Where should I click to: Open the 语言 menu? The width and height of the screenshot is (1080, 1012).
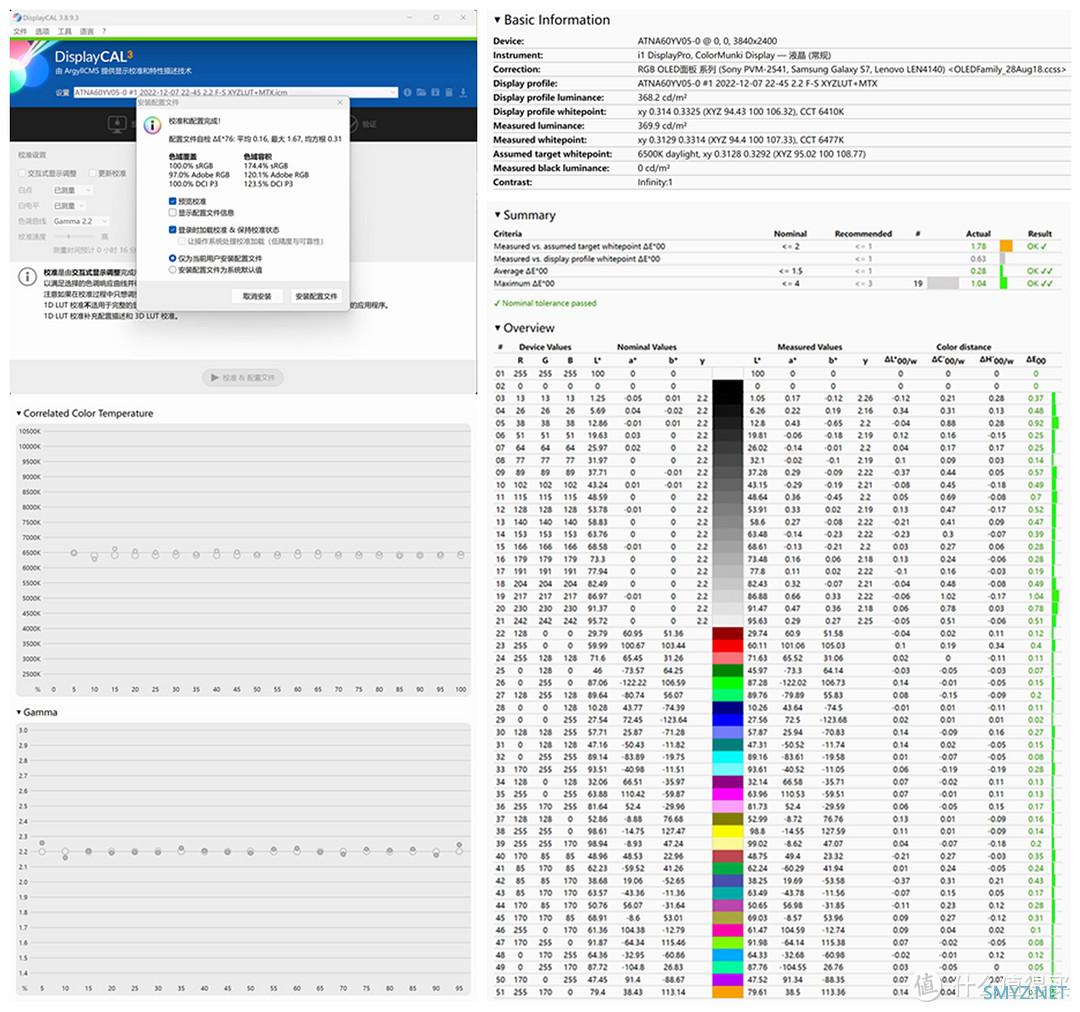tap(87, 31)
